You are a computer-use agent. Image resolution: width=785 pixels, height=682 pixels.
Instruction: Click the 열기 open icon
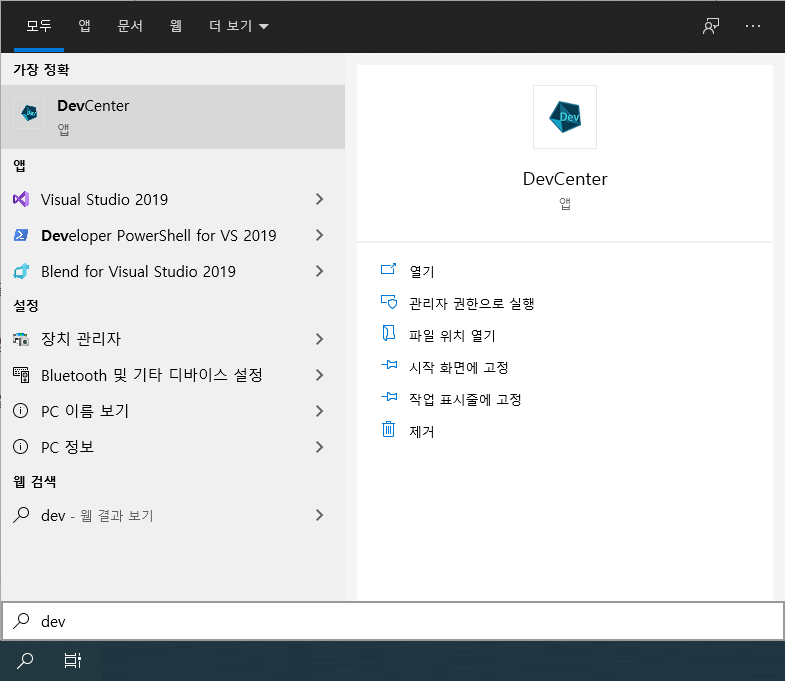click(388, 269)
